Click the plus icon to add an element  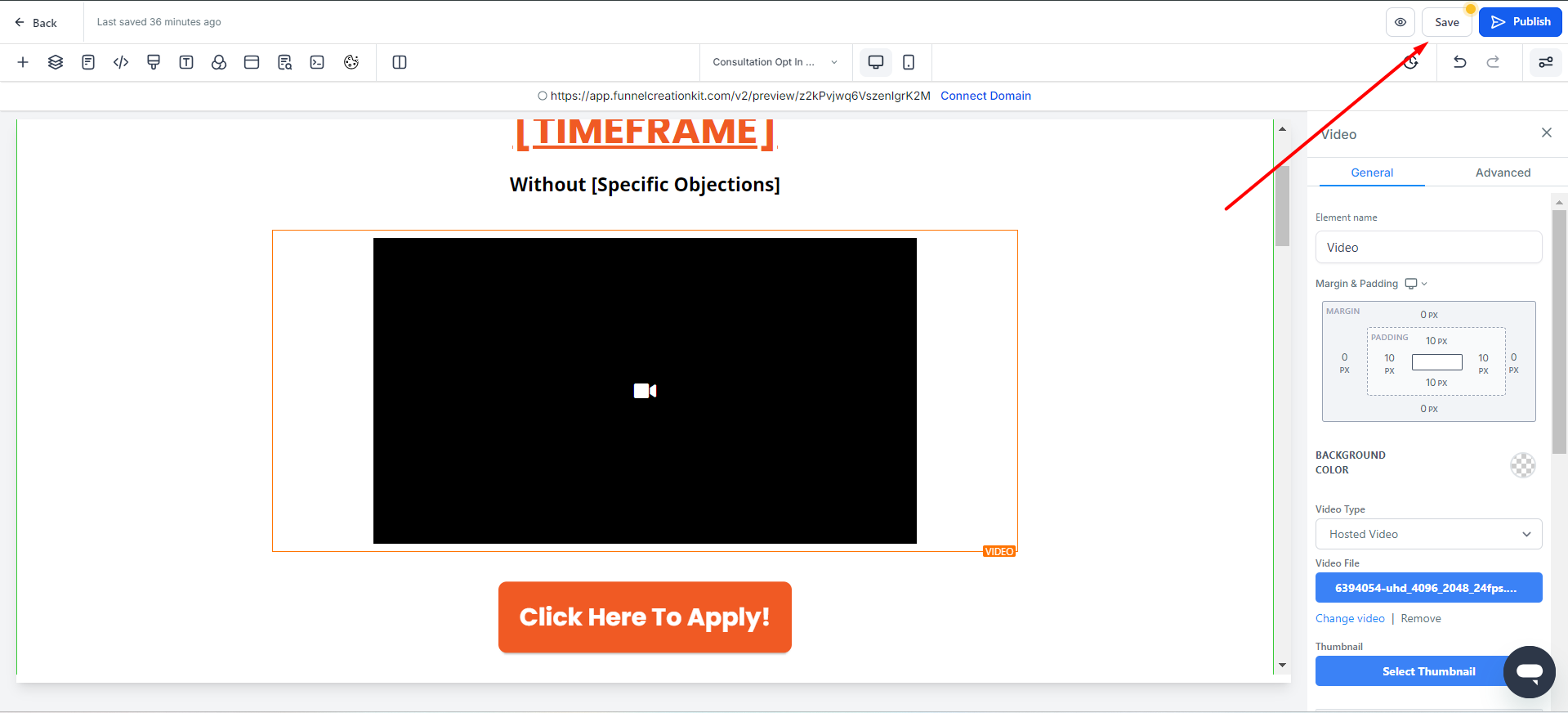pyautogui.click(x=23, y=62)
